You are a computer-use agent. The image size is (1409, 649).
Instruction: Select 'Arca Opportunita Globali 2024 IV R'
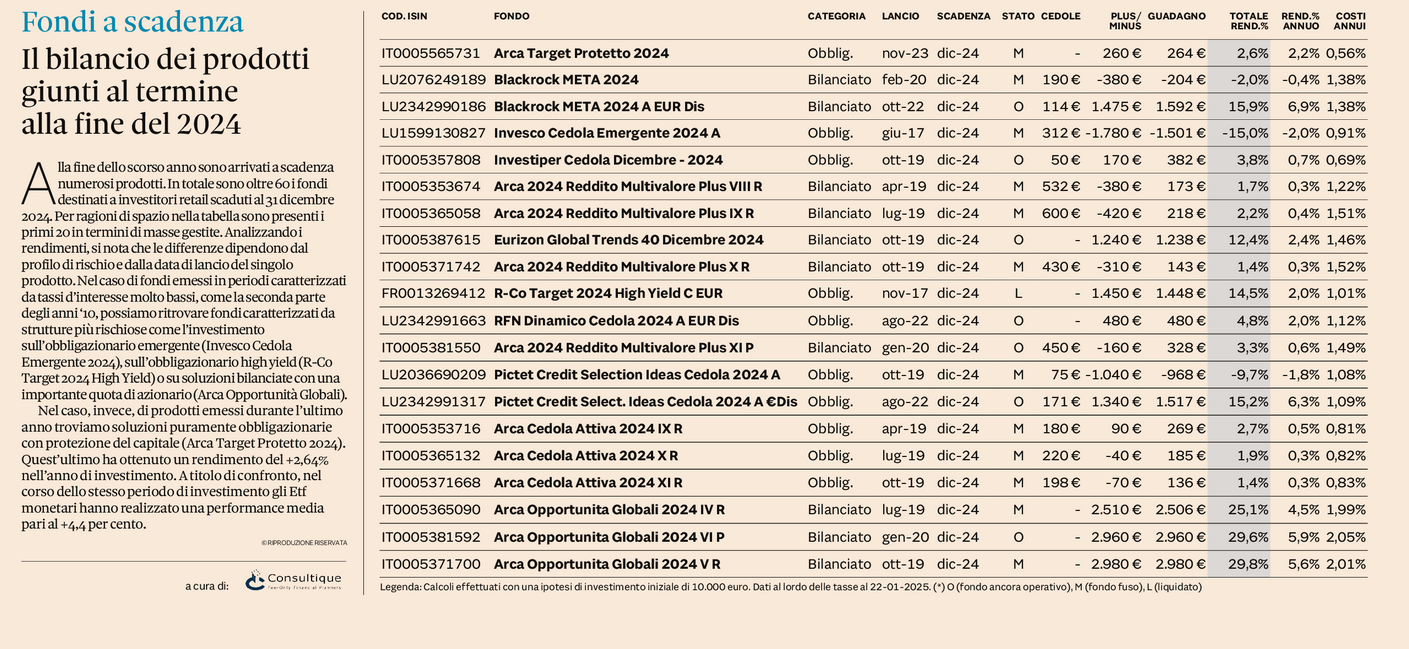click(609, 510)
